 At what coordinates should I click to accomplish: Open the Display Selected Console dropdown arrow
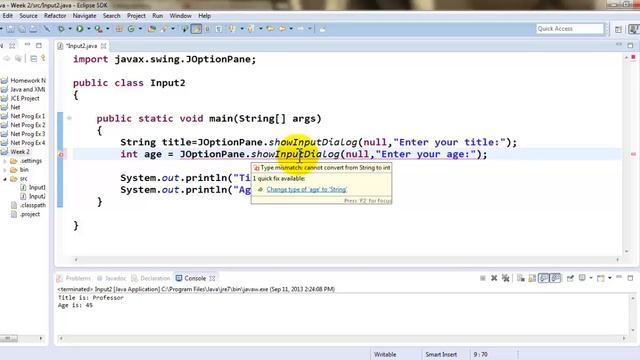point(591,278)
